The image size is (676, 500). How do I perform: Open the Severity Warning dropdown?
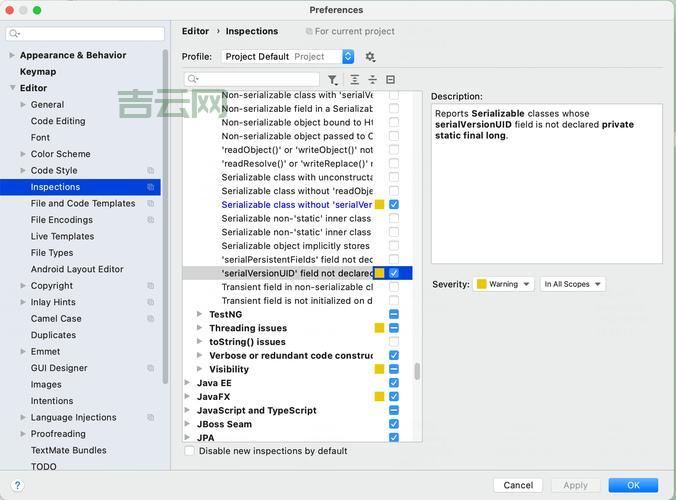coord(504,284)
